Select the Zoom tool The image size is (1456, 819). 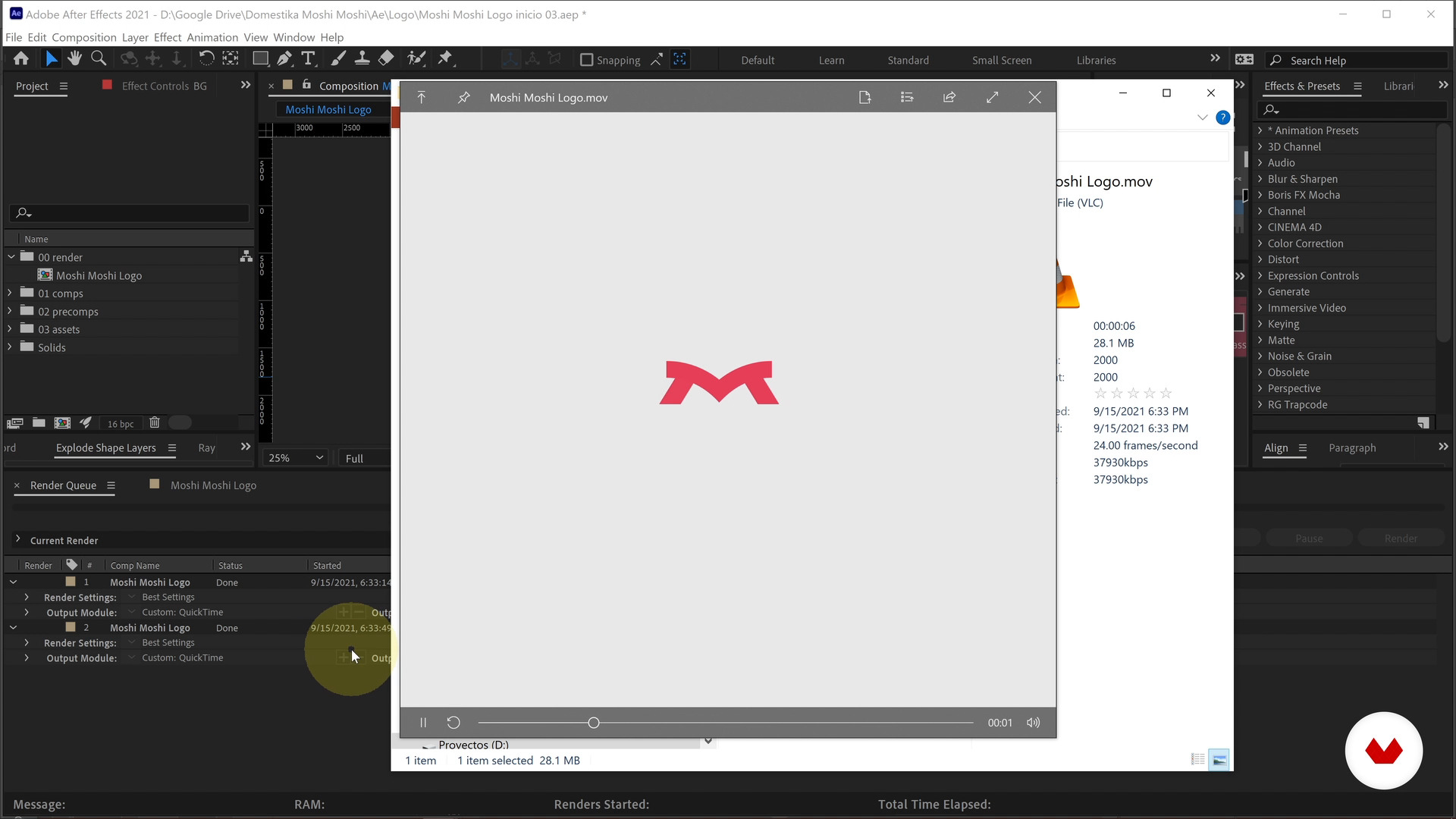coord(99,58)
